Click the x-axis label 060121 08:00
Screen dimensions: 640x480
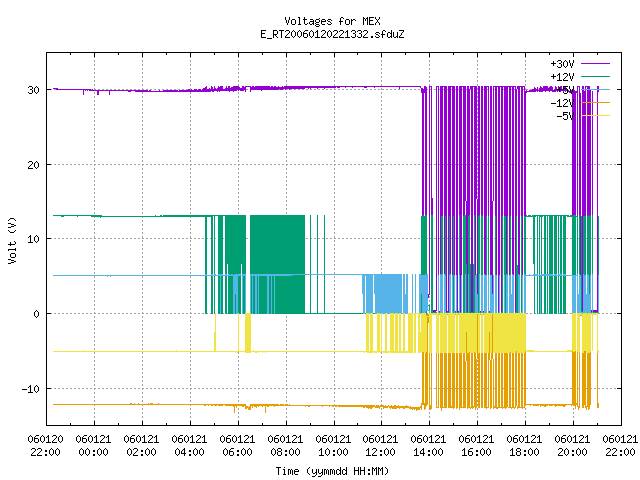(x=285, y=446)
